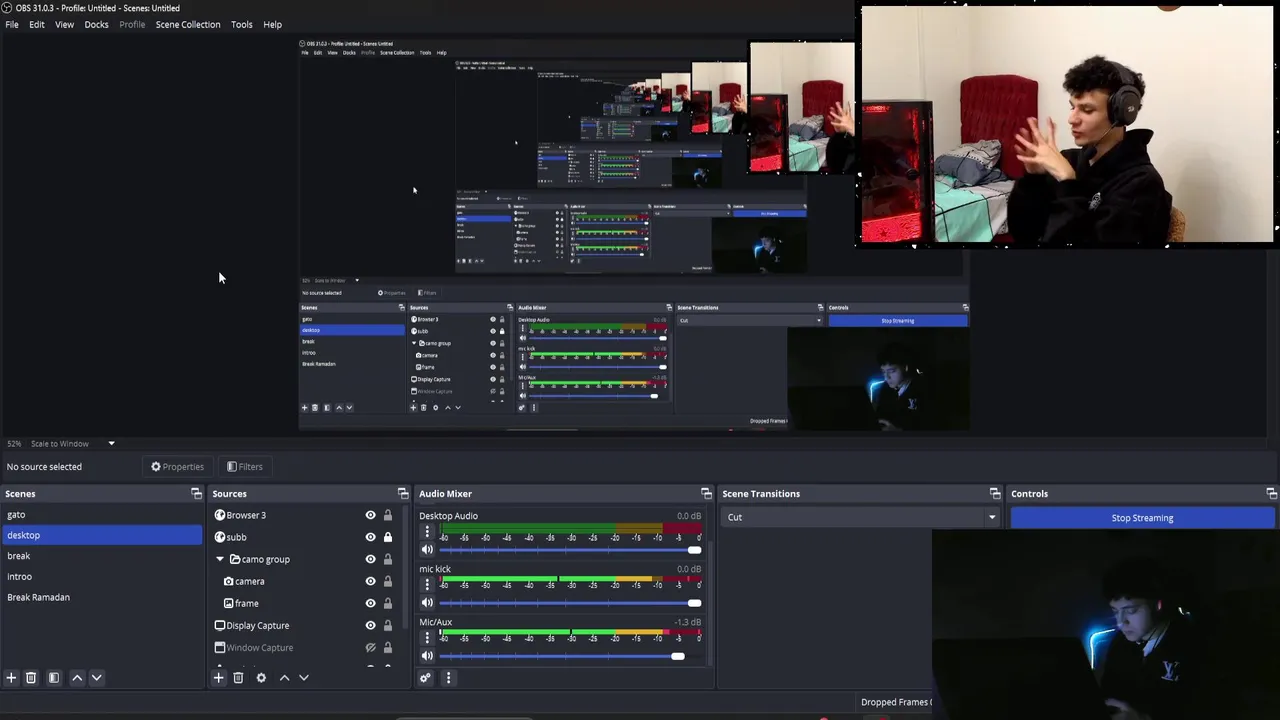This screenshot has height=720, width=1280.
Task: Move source up in Sources dock
Action: tap(284, 677)
